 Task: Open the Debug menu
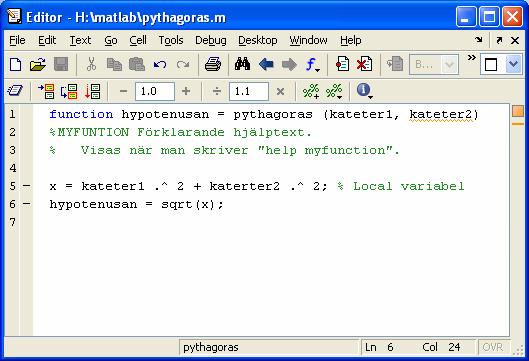(x=211, y=40)
